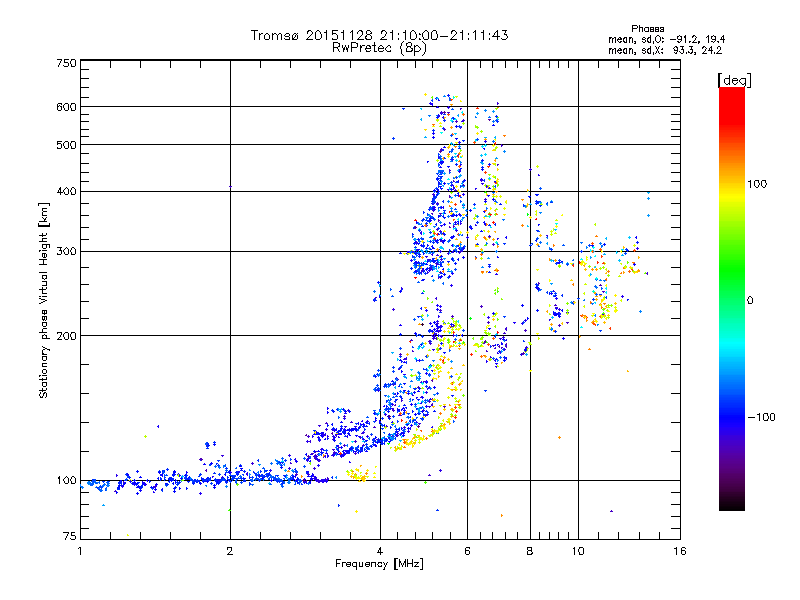Image resolution: width=800 pixels, height=600 pixels.
Task: Click the "600" tick label on the height axis
Action: click(66, 107)
